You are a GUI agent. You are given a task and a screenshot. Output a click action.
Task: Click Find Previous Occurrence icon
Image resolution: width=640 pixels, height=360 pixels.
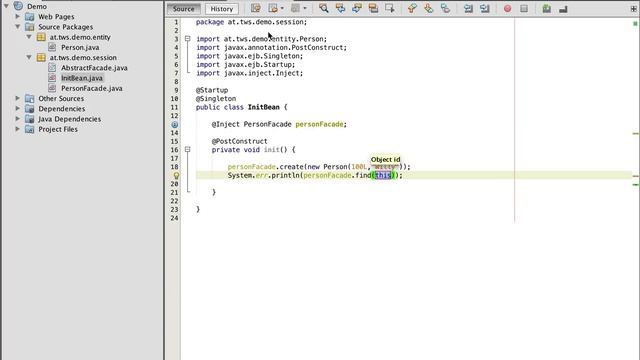(x=340, y=8)
